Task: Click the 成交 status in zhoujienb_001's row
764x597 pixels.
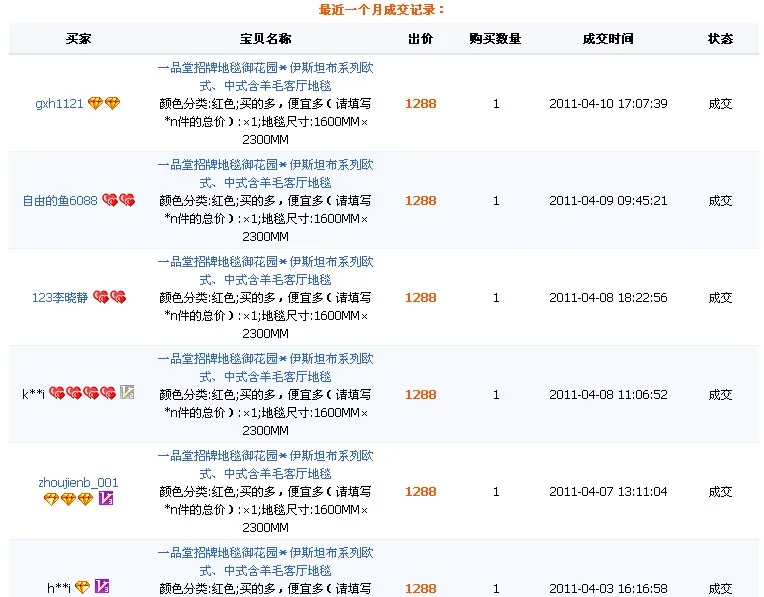Action: click(x=720, y=491)
